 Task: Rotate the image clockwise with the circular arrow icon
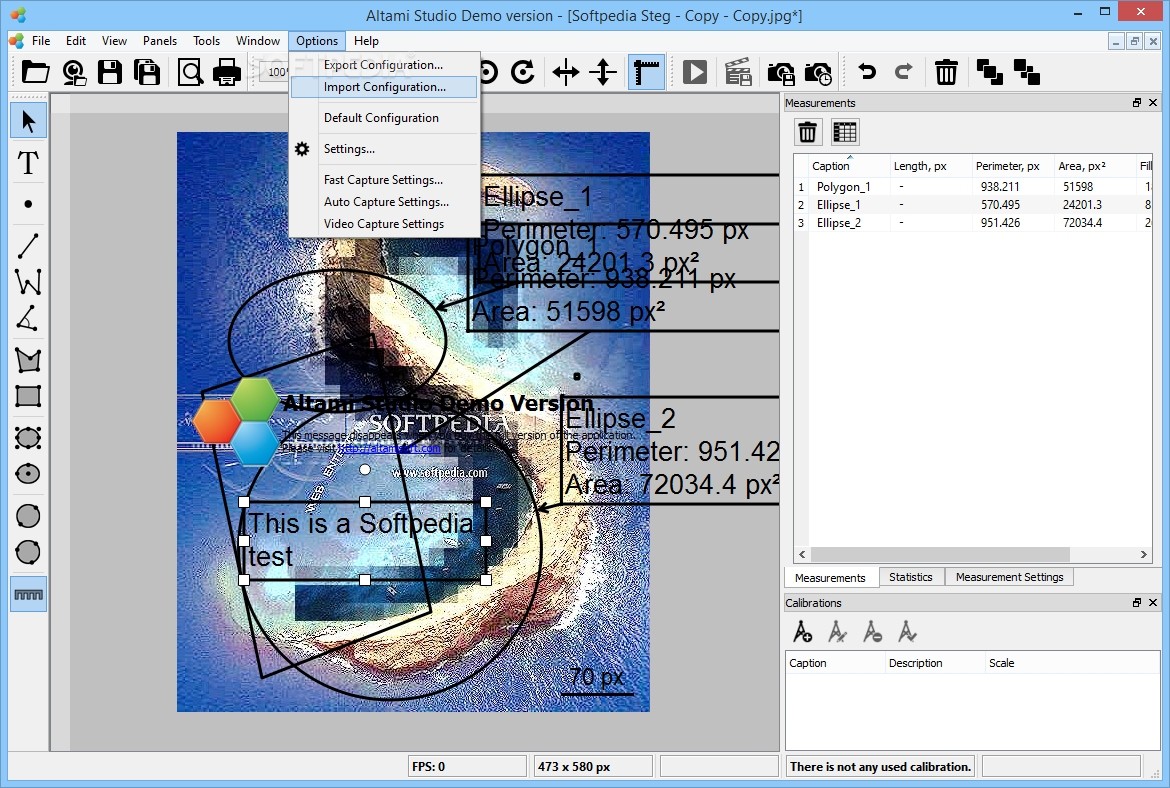pos(523,72)
